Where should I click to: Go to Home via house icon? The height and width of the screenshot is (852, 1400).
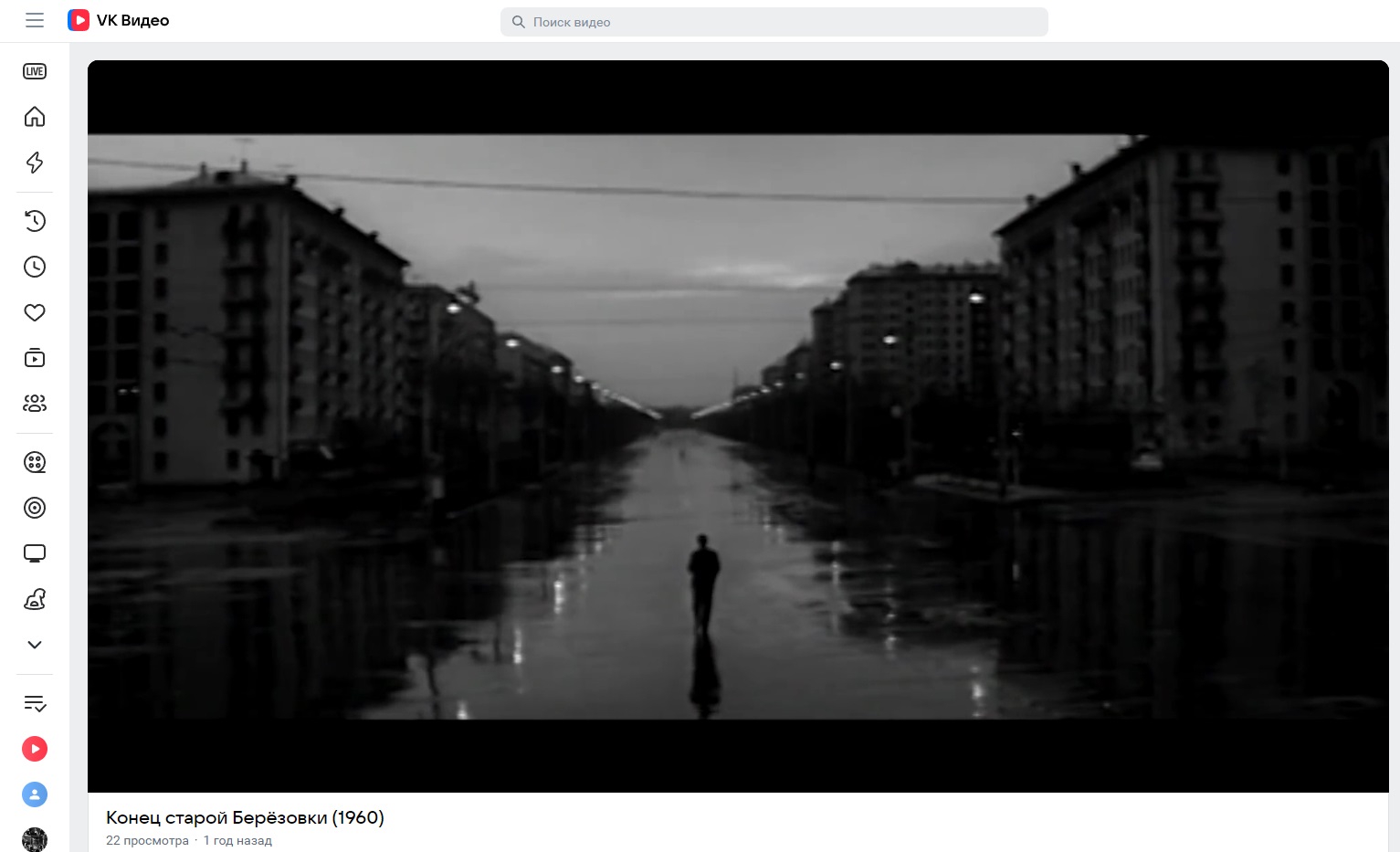point(35,117)
